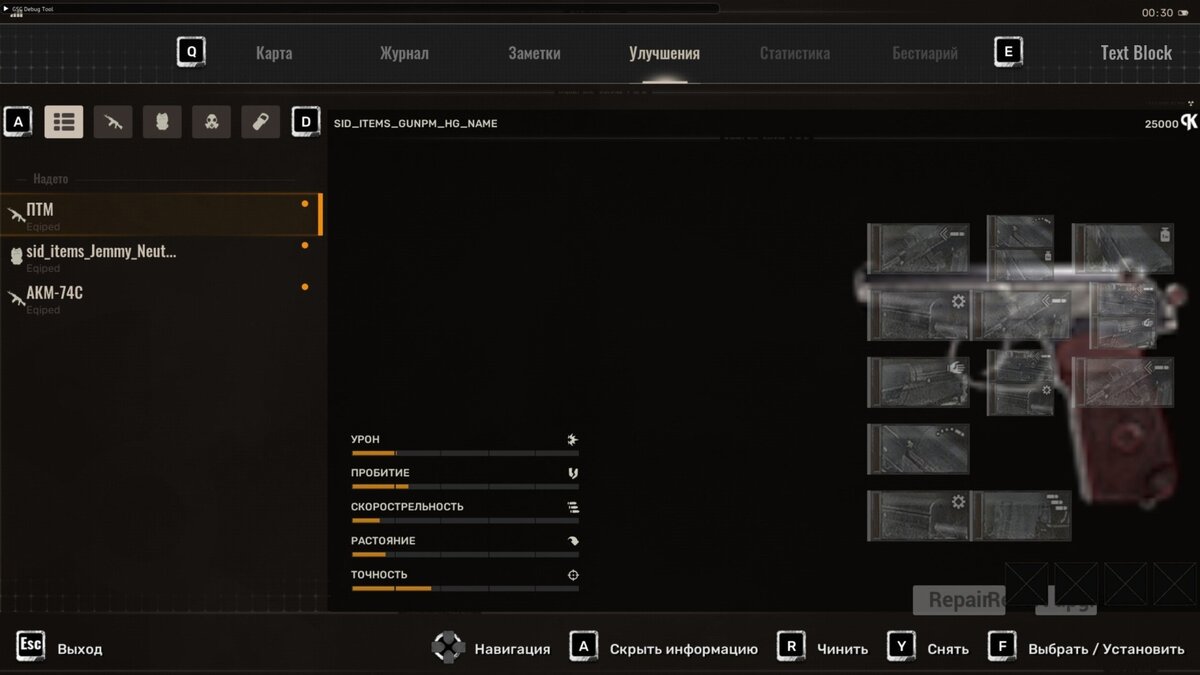Filter by attachments magazine-shaped icon
Screen dimensions: 1200x675
(260, 122)
